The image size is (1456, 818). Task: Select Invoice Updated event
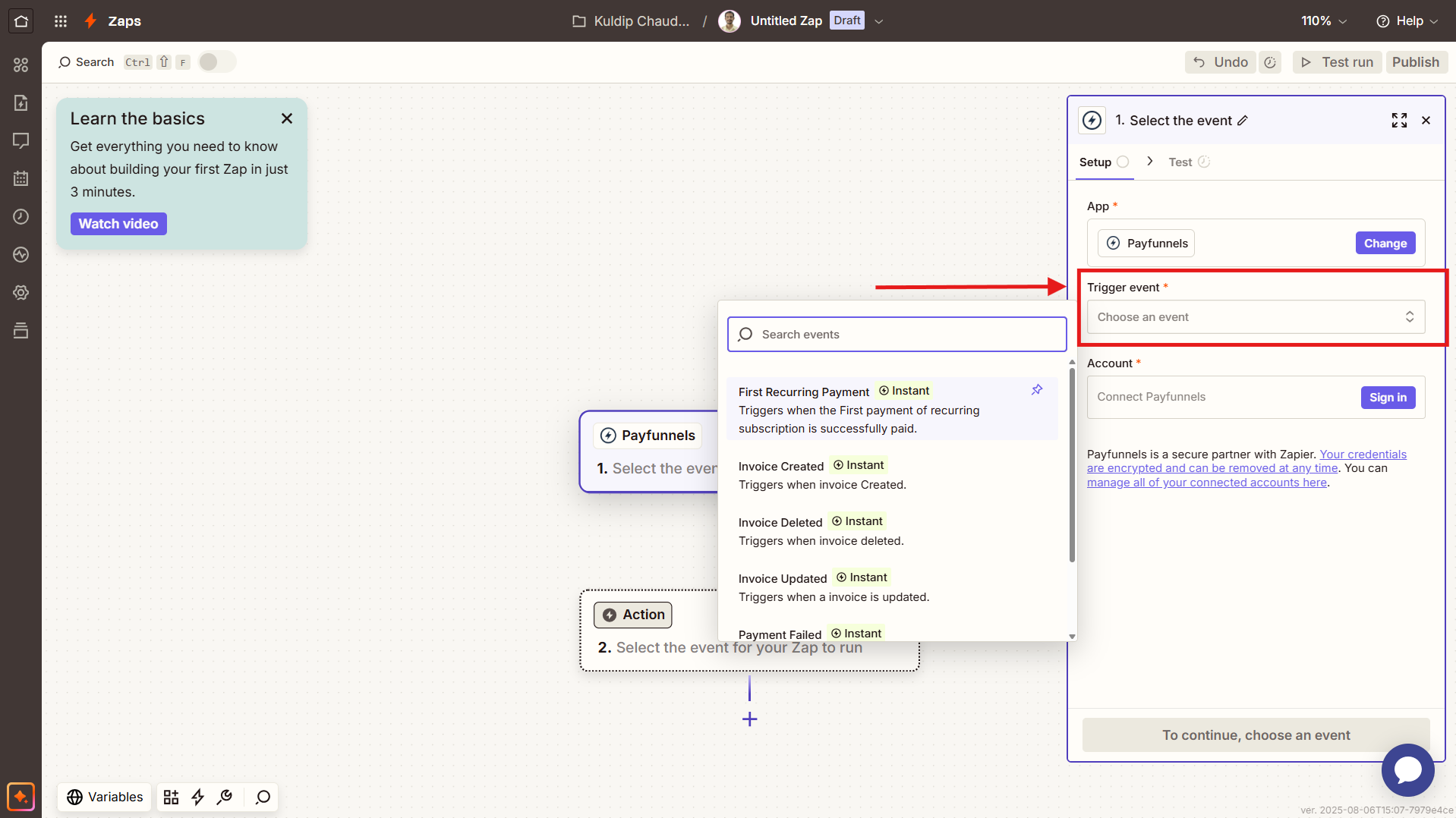(x=892, y=587)
